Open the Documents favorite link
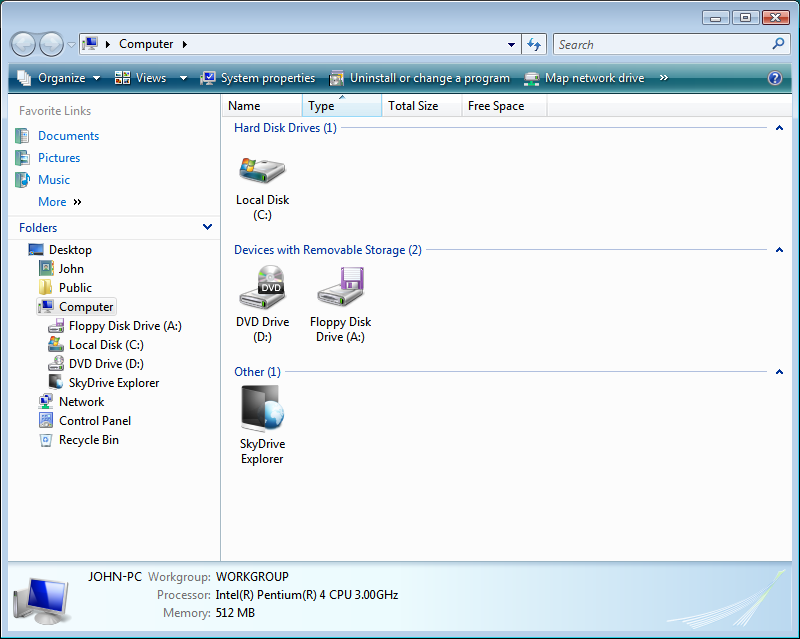The image size is (800, 639). click(68, 136)
